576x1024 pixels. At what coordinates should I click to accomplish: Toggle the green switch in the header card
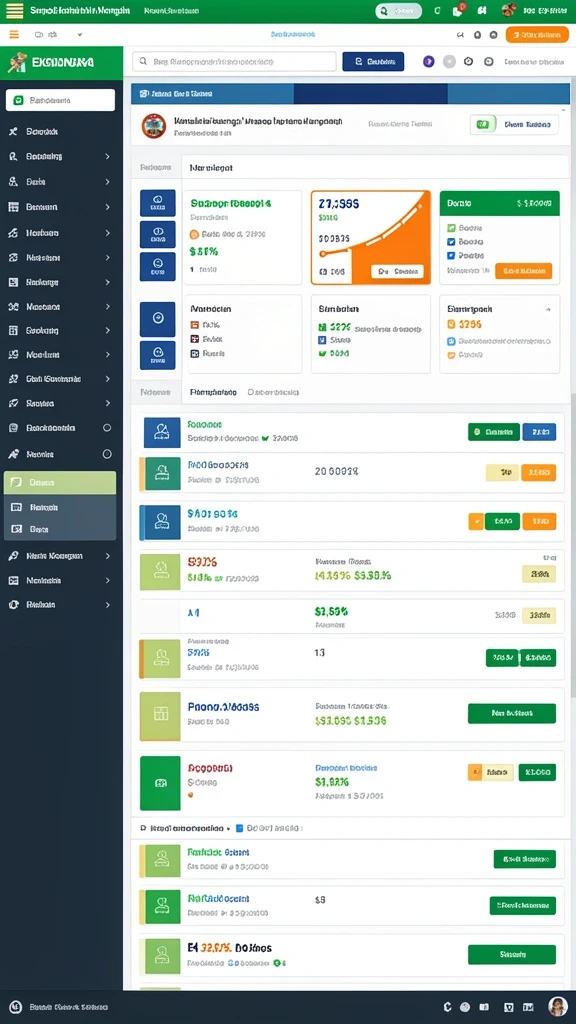tap(484, 124)
